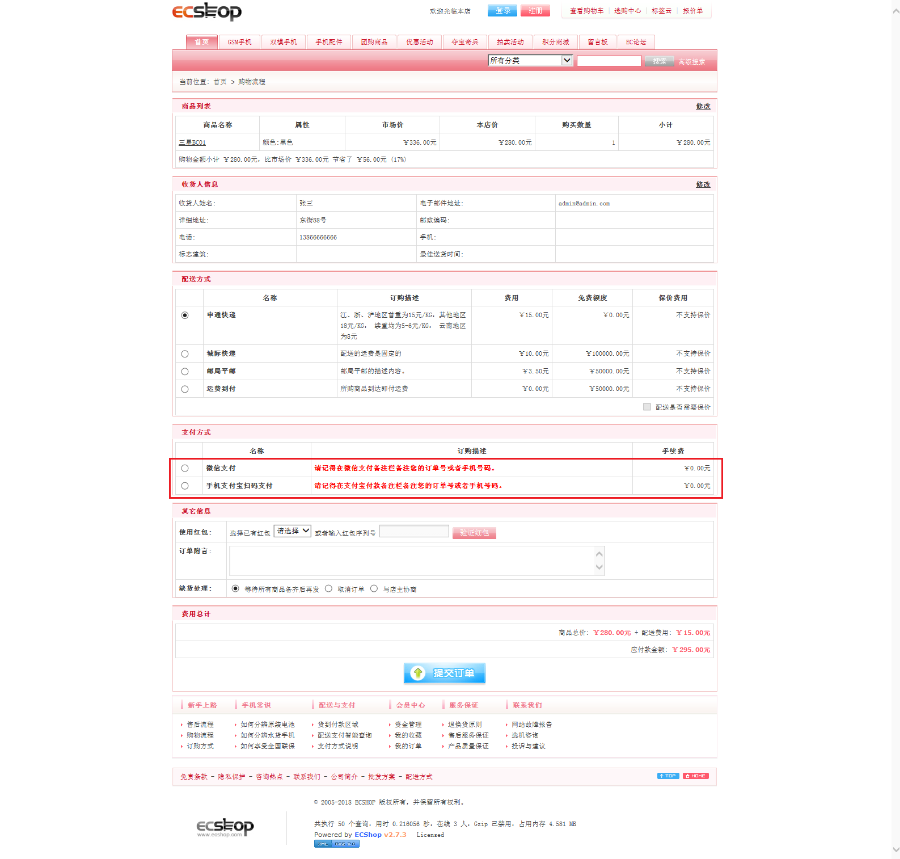
Task: Select the 与店主协商 out-of-stock option
Action: (x=374, y=589)
